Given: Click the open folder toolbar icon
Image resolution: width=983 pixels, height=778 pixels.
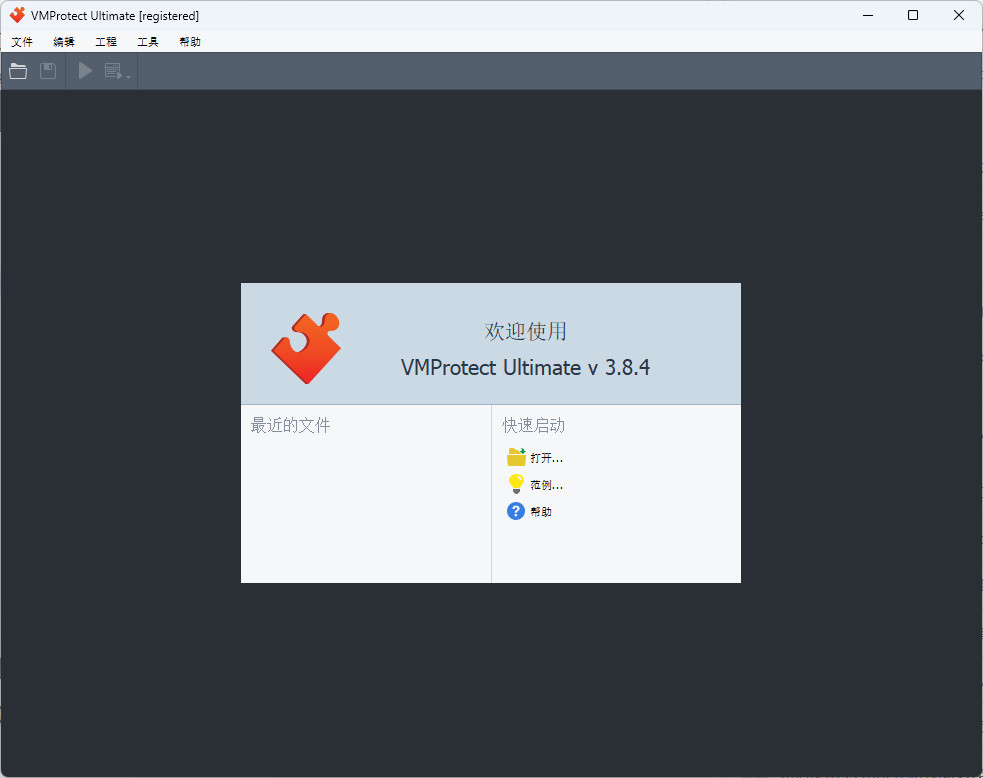Looking at the screenshot, I should pyautogui.click(x=18, y=71).
